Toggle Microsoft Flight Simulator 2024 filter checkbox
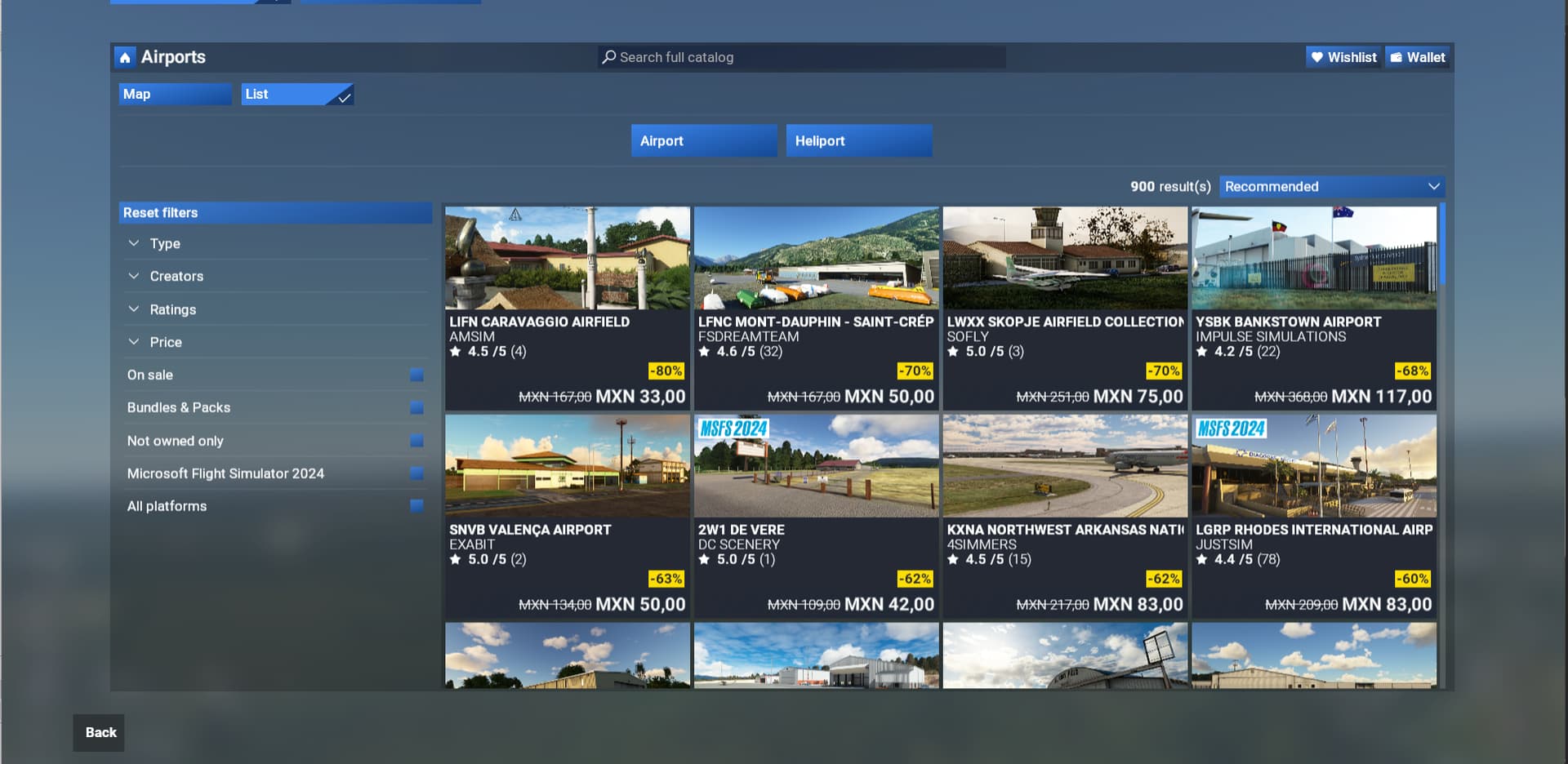1568x764 pixels. coord(416,473)
